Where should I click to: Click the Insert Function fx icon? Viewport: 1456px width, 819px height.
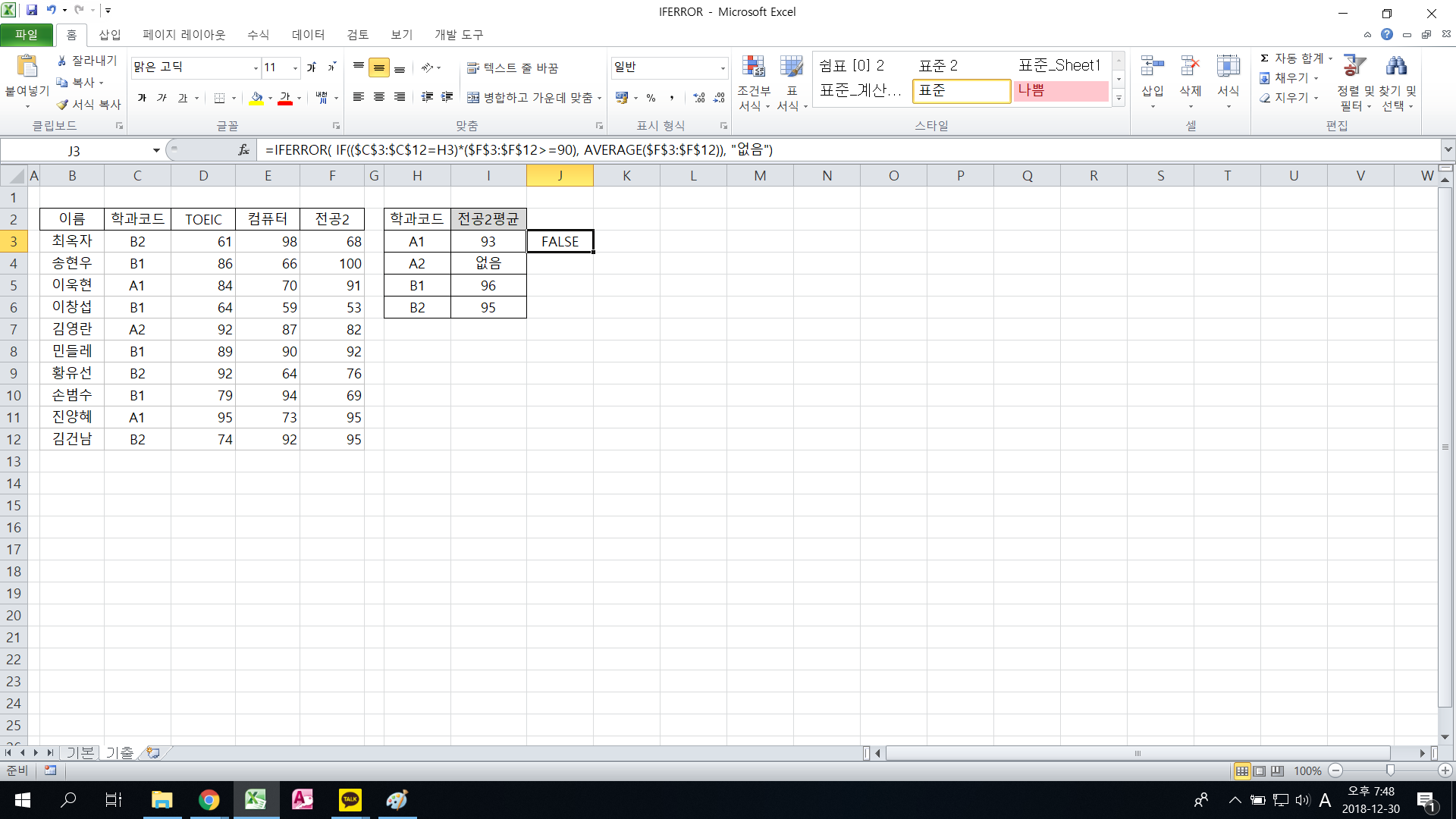coord(243,150)
